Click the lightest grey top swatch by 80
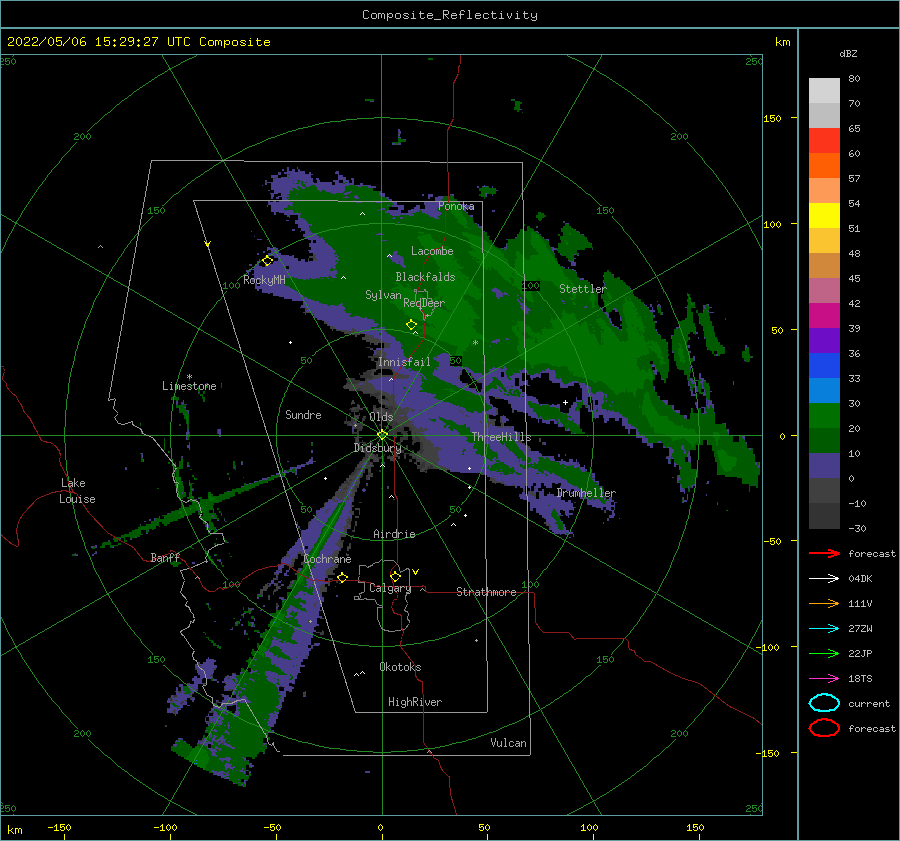Viewport: 900px width, 841px height. pos(824,90)
